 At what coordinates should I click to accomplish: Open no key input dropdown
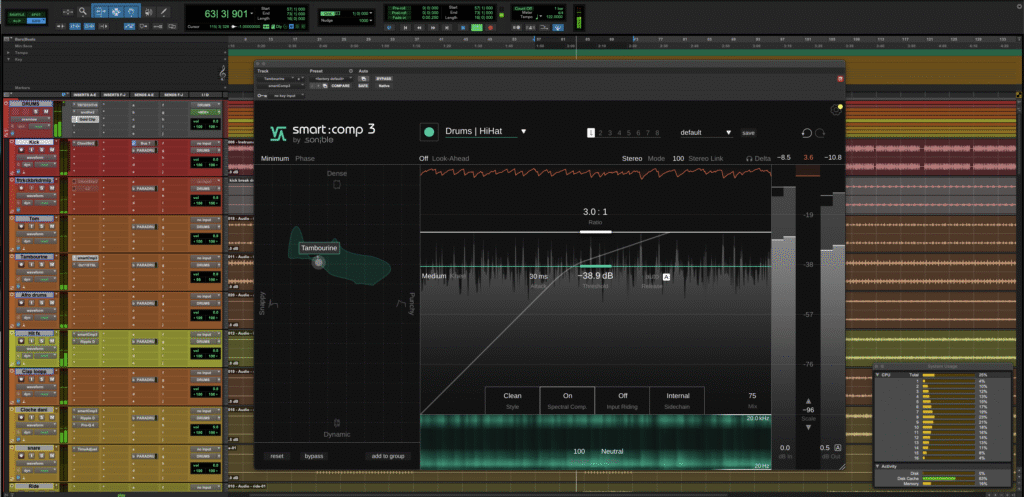coord(286,95)
